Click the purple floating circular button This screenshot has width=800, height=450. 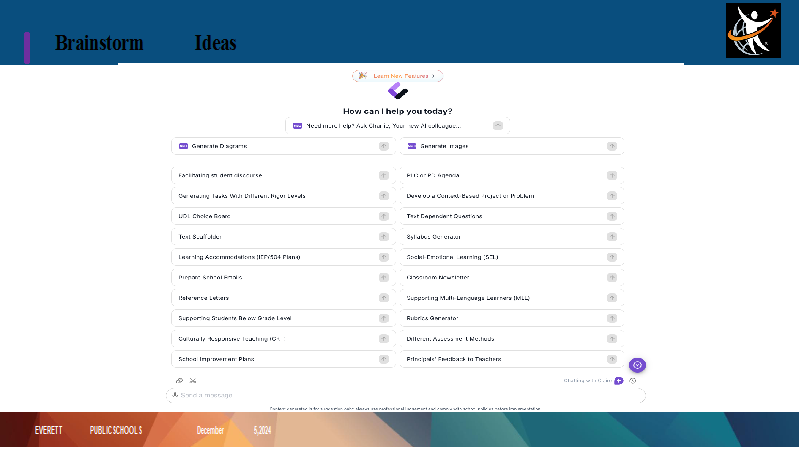[637, 365]
